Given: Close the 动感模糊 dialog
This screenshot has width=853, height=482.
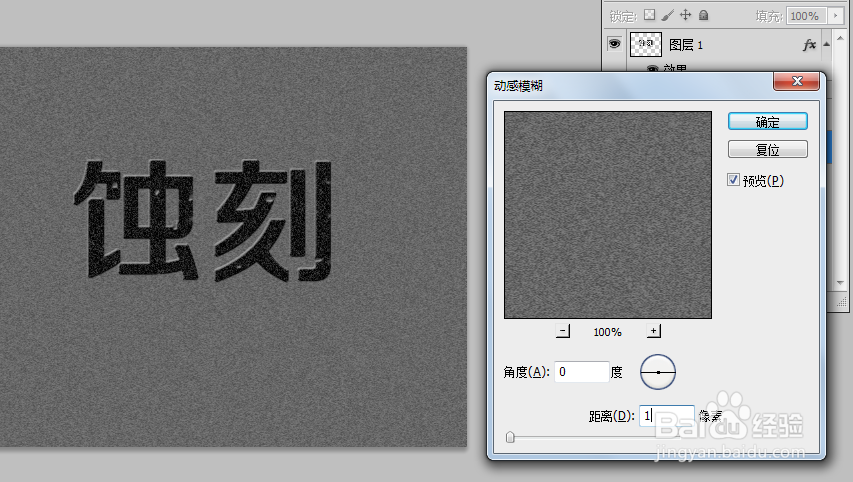Looking at the screenshot, I should (x=797, y=81).
